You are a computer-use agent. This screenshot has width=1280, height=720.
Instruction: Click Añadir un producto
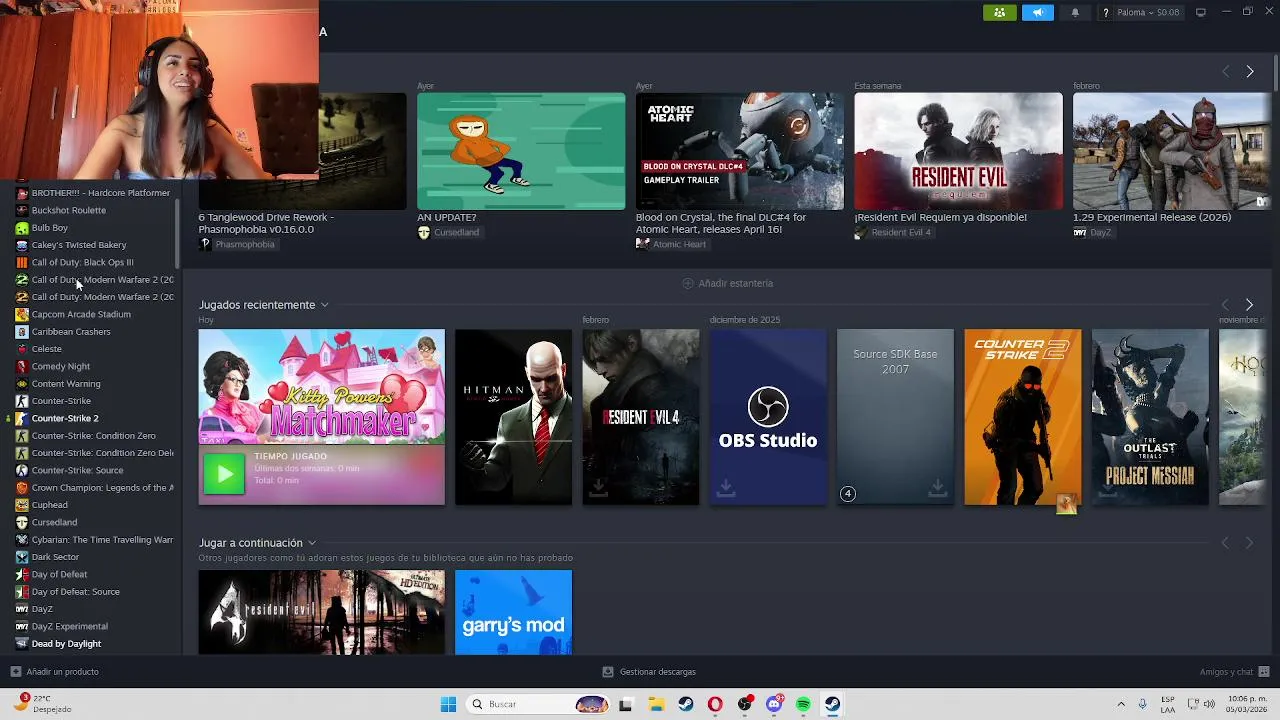tap(54, 672)
